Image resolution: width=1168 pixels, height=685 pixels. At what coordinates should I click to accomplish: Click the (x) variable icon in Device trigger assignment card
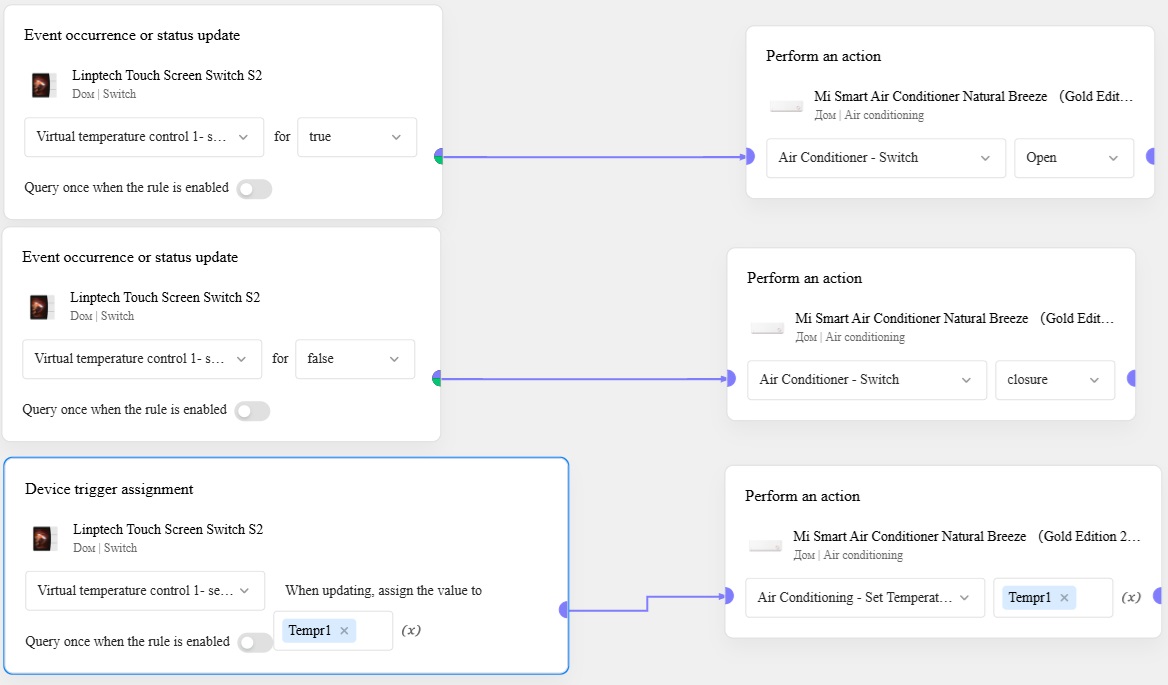[411, 630]
